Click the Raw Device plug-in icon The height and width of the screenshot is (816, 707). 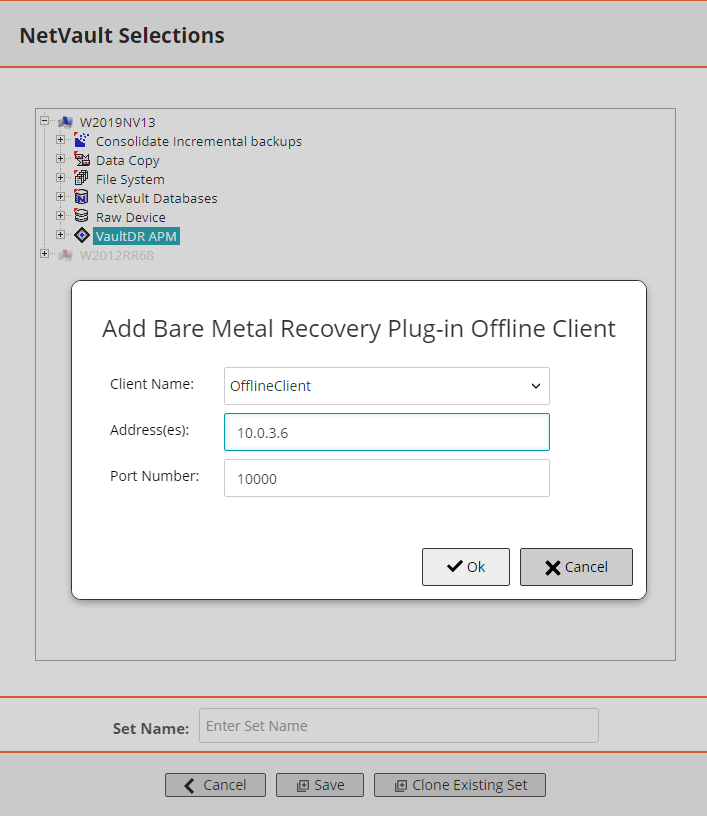pos(81,217)
